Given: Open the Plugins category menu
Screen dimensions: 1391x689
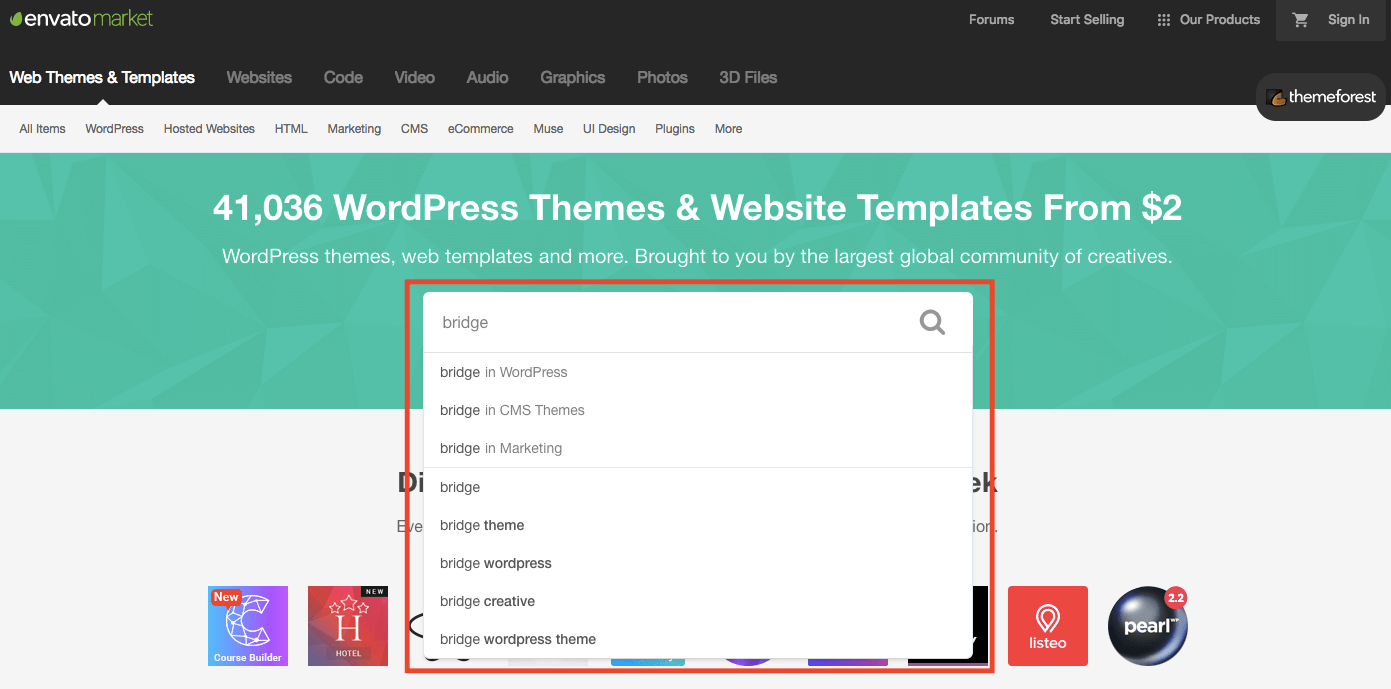Looking at the screenshot, I should (x=675, y=129).
